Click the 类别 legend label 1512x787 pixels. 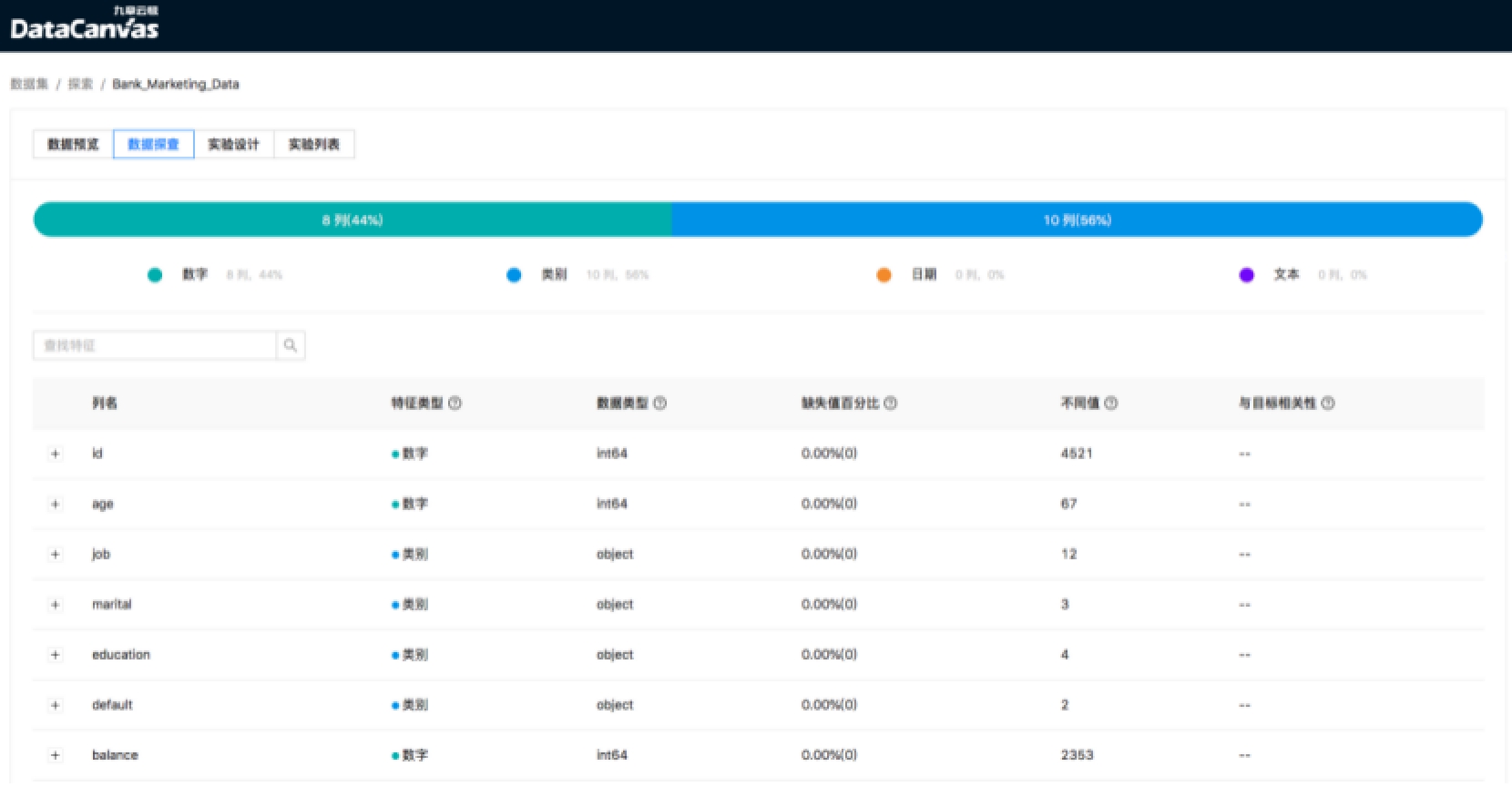pyautogui.click(x=554, y=274)
